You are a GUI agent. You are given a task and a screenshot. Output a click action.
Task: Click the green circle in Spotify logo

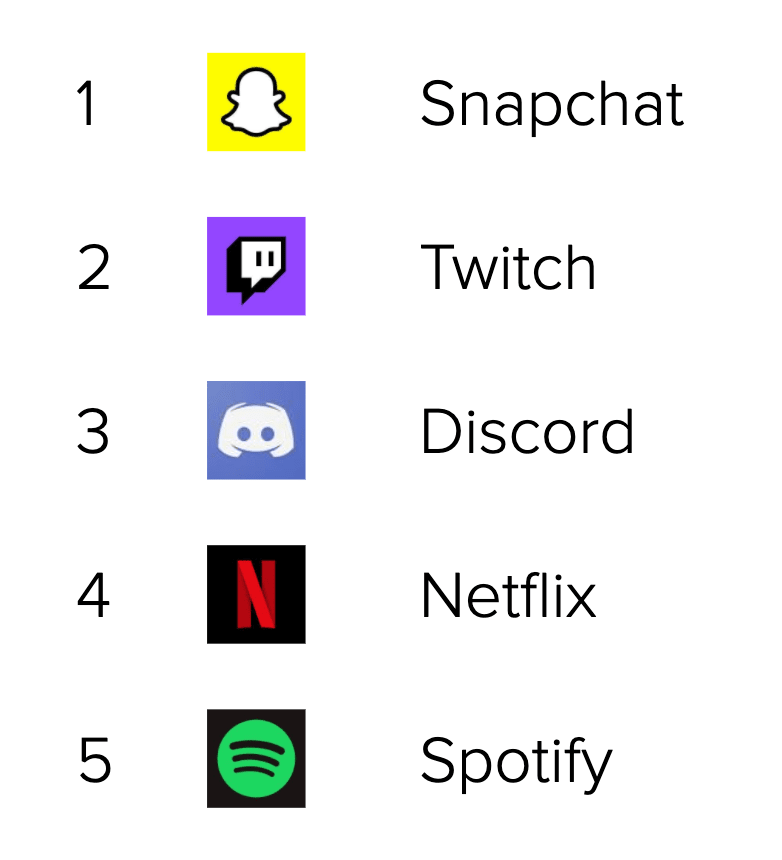point(256,758)
